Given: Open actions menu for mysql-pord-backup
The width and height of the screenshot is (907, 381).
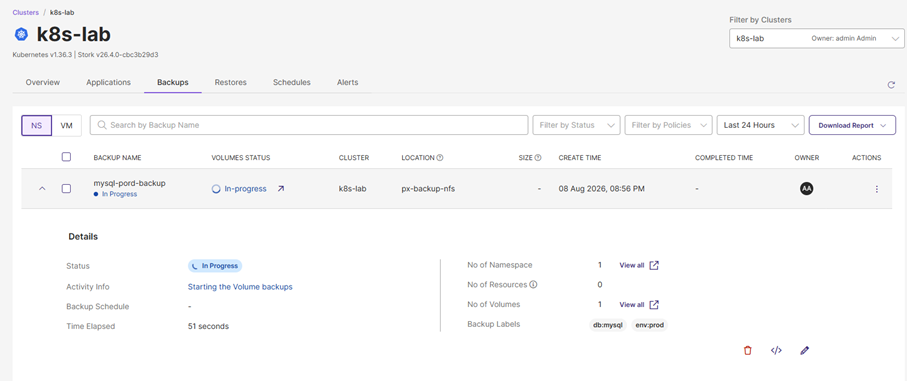Looking at the screenshot, I should click(877, 189).
